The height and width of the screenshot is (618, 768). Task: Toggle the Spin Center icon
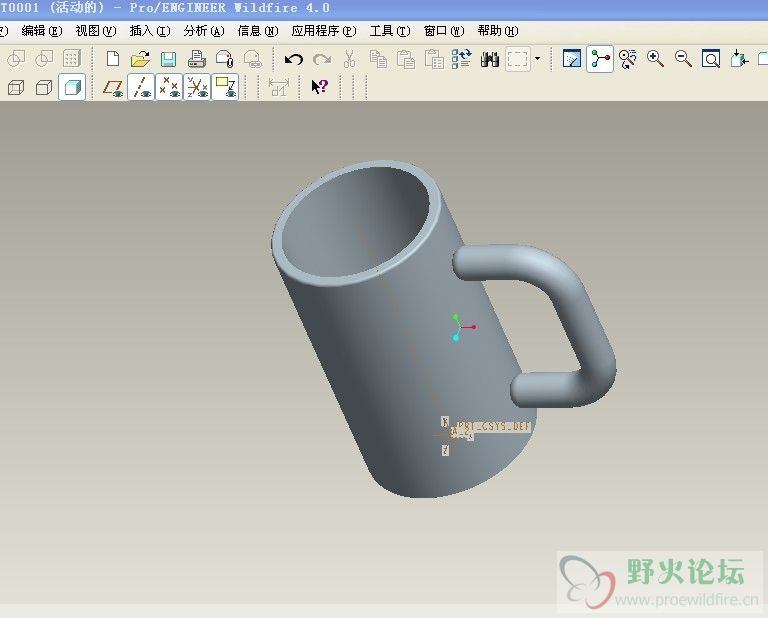pyautogui.click(x=600, y=59)
